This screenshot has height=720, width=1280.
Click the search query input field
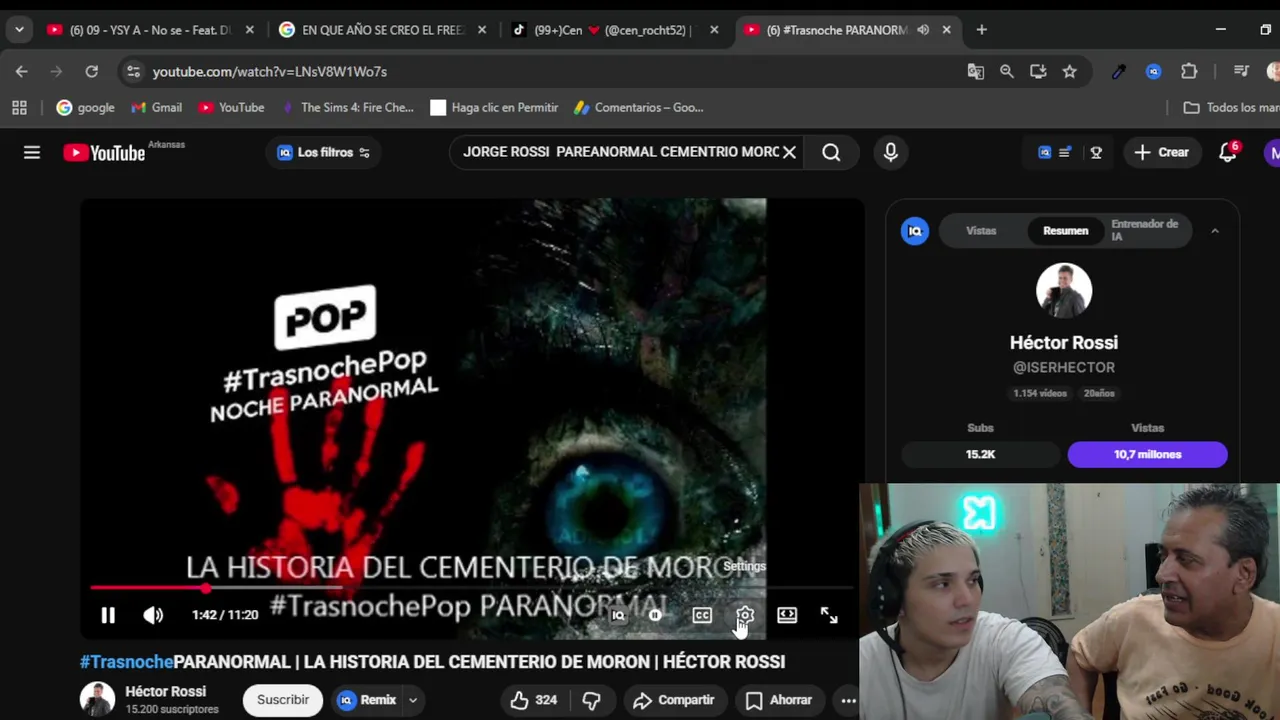pos(620,152)
